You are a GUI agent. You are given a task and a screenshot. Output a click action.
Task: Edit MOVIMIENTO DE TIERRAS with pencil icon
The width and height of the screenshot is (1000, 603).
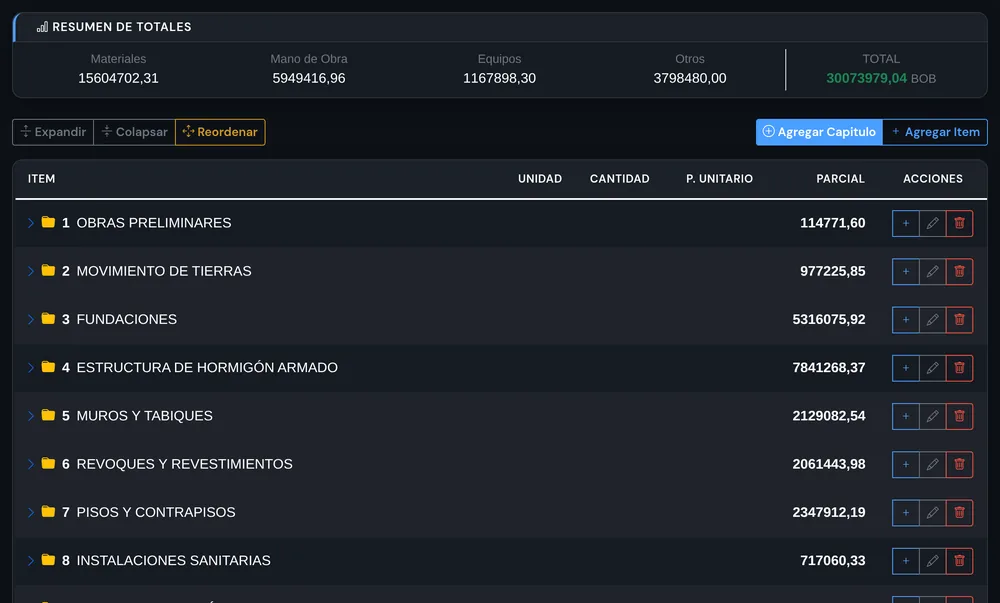[932, 272]
